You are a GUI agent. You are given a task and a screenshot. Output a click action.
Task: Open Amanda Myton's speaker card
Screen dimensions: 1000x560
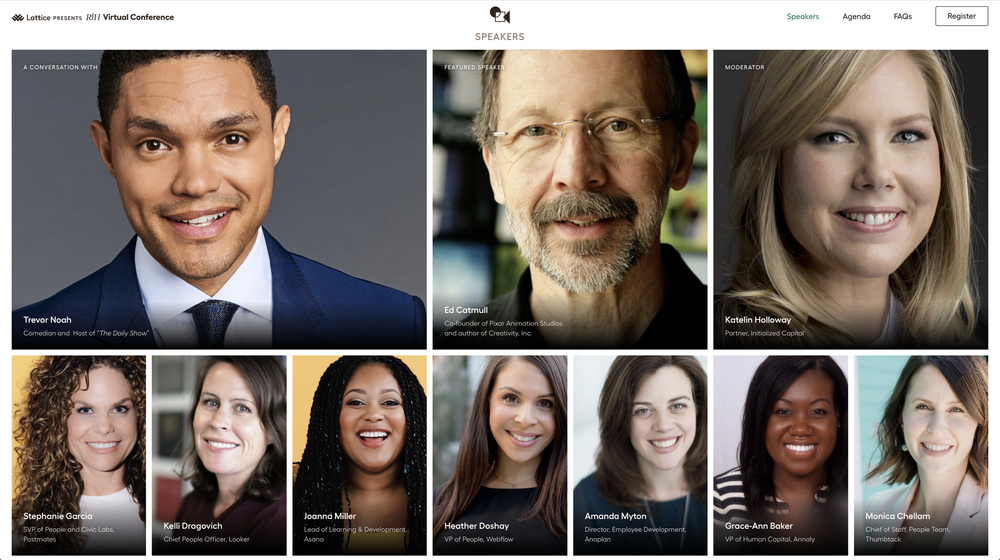pos(640,455)
